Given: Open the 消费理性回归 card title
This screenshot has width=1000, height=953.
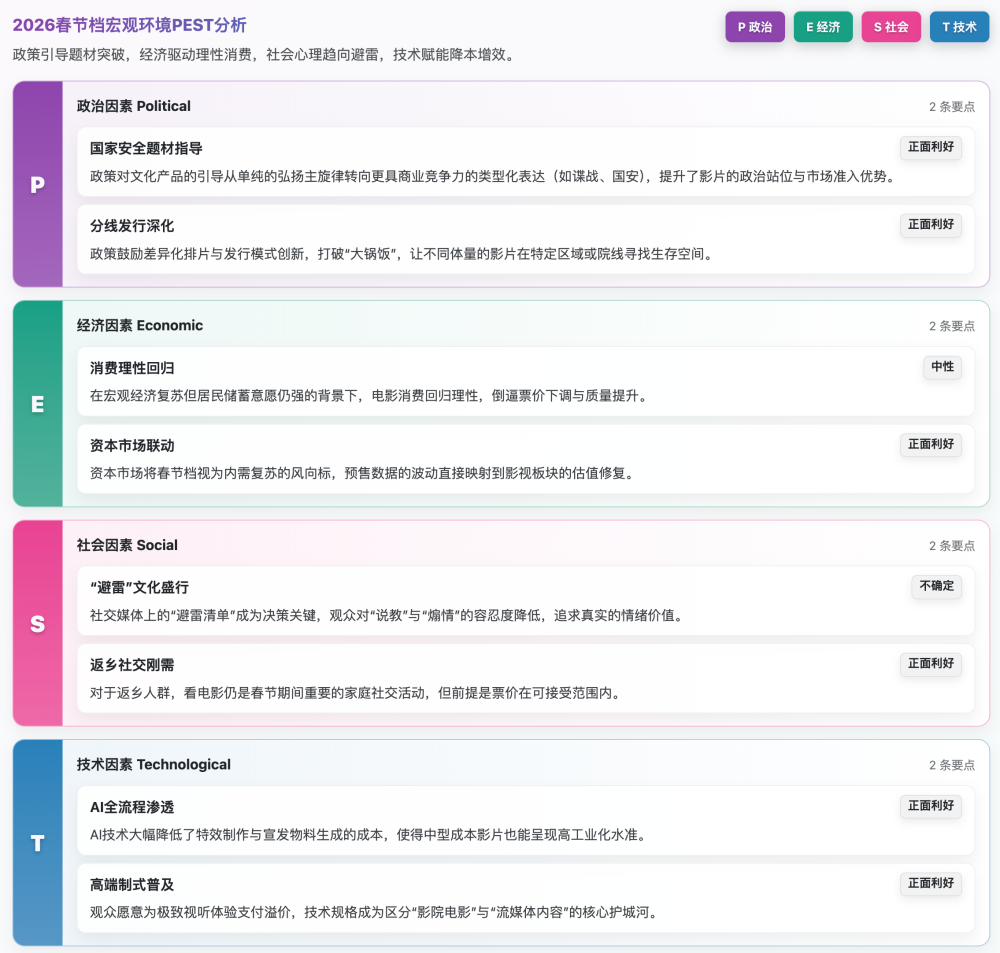Looking at the screenshot, I should tap(132, 368).
